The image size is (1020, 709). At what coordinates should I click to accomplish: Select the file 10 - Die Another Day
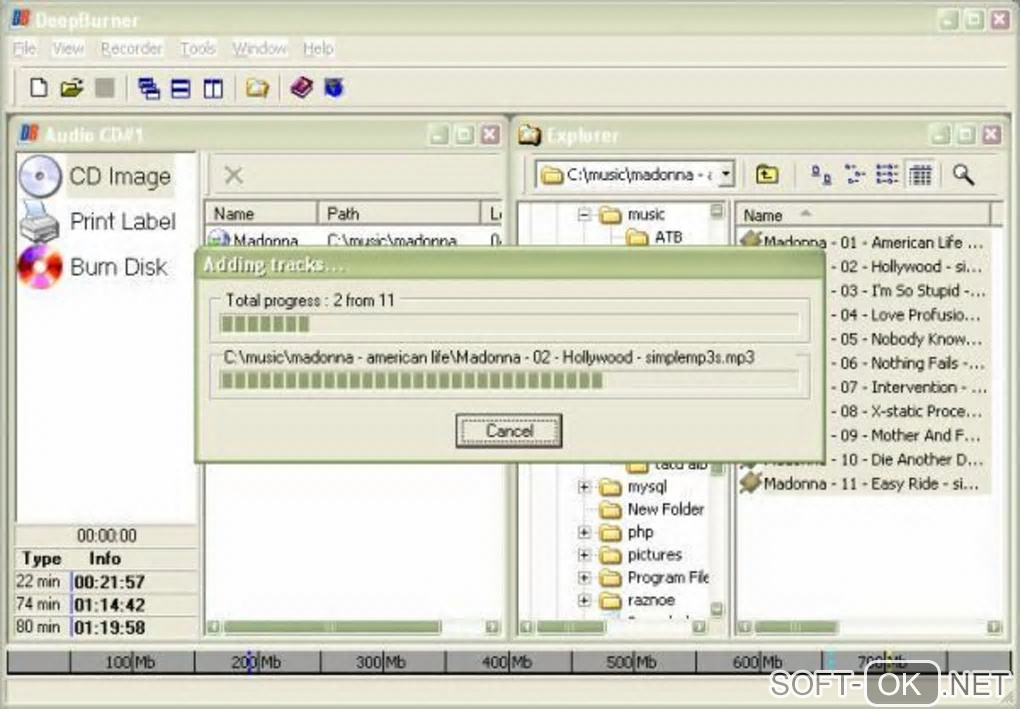[909, 459]
